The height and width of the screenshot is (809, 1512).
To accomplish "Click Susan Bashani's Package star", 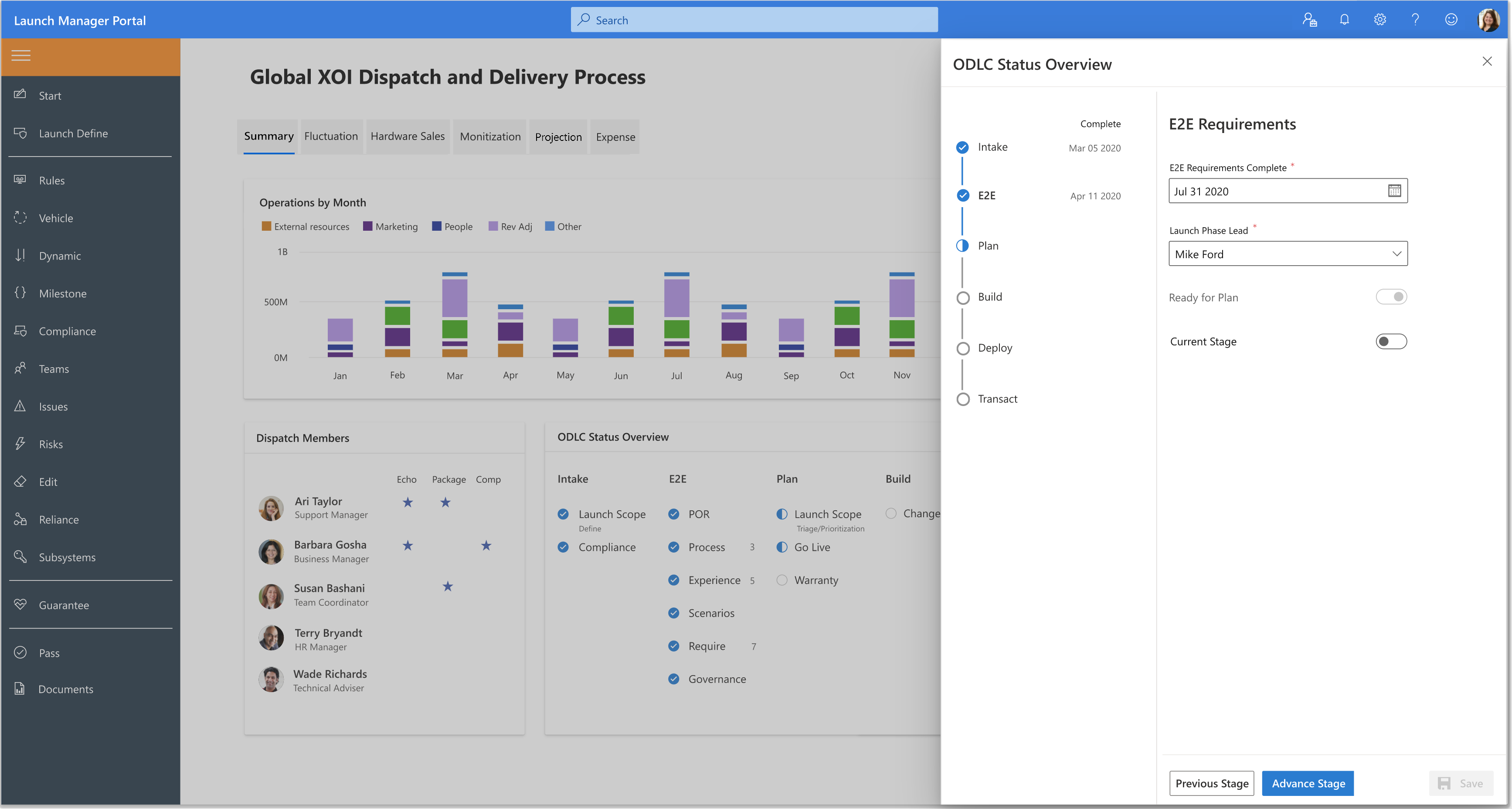I will point(447,586).
